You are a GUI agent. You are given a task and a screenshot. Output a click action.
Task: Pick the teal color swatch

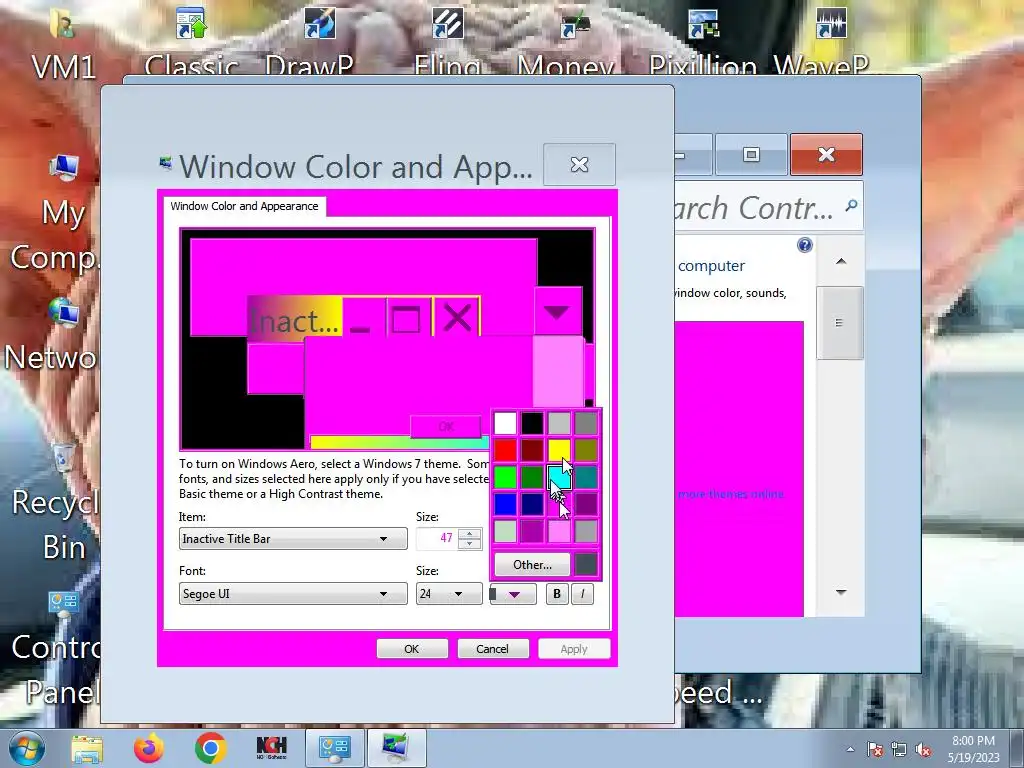point(586,477)
